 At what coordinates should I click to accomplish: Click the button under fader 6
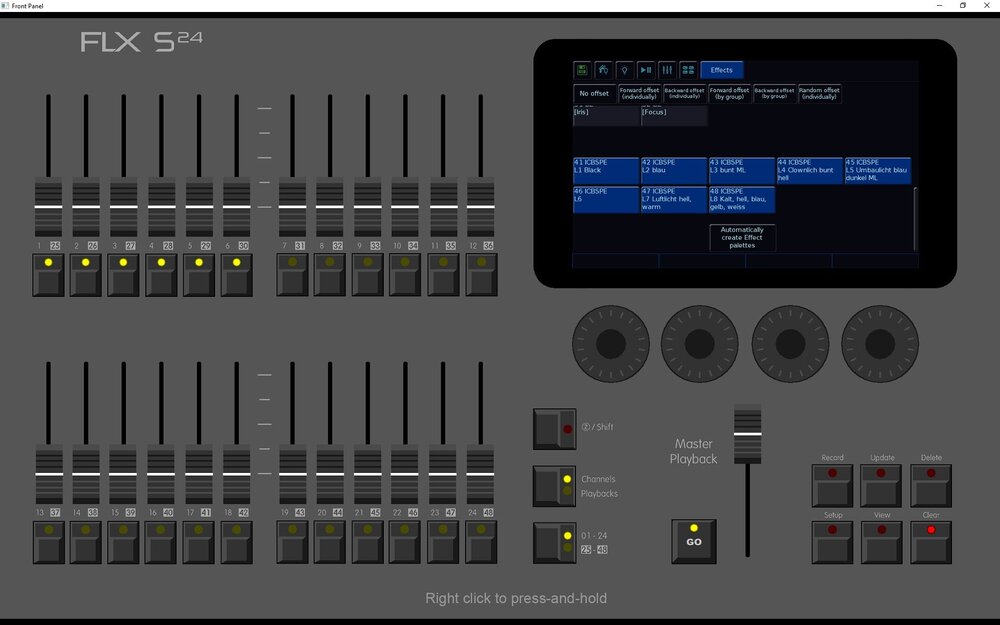237,275
